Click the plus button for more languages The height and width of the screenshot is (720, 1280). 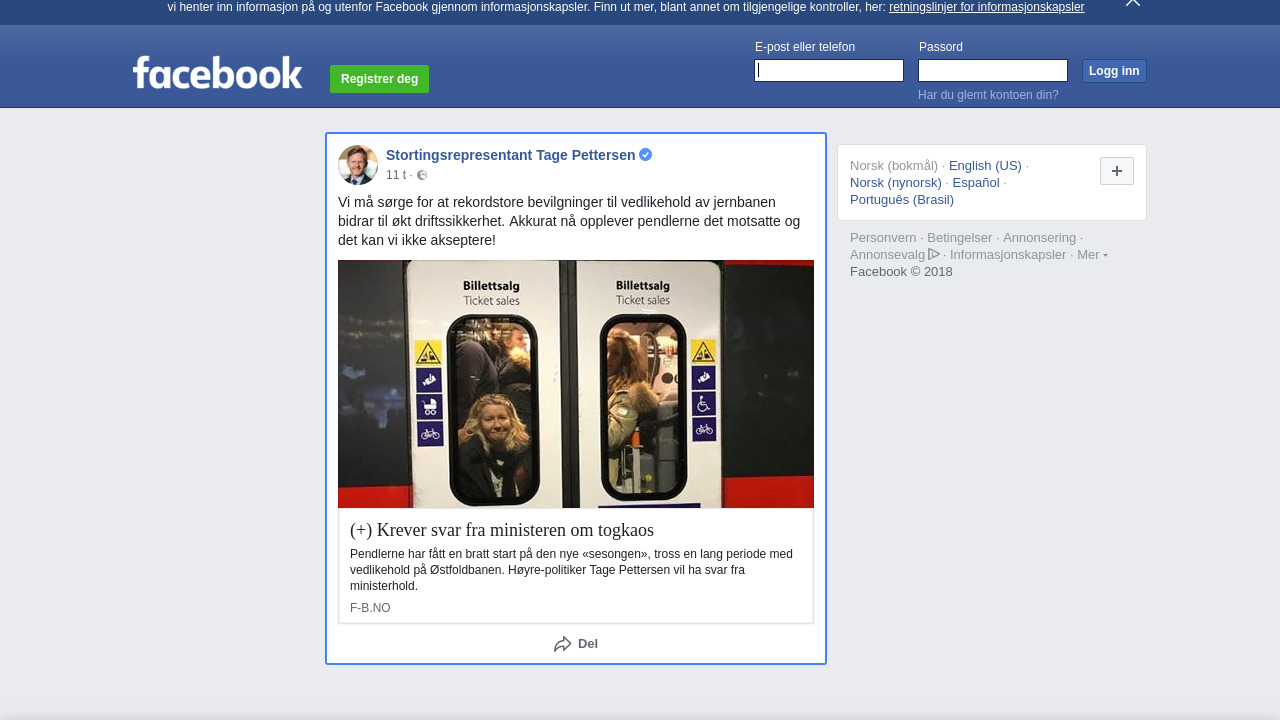point(1117,171)
